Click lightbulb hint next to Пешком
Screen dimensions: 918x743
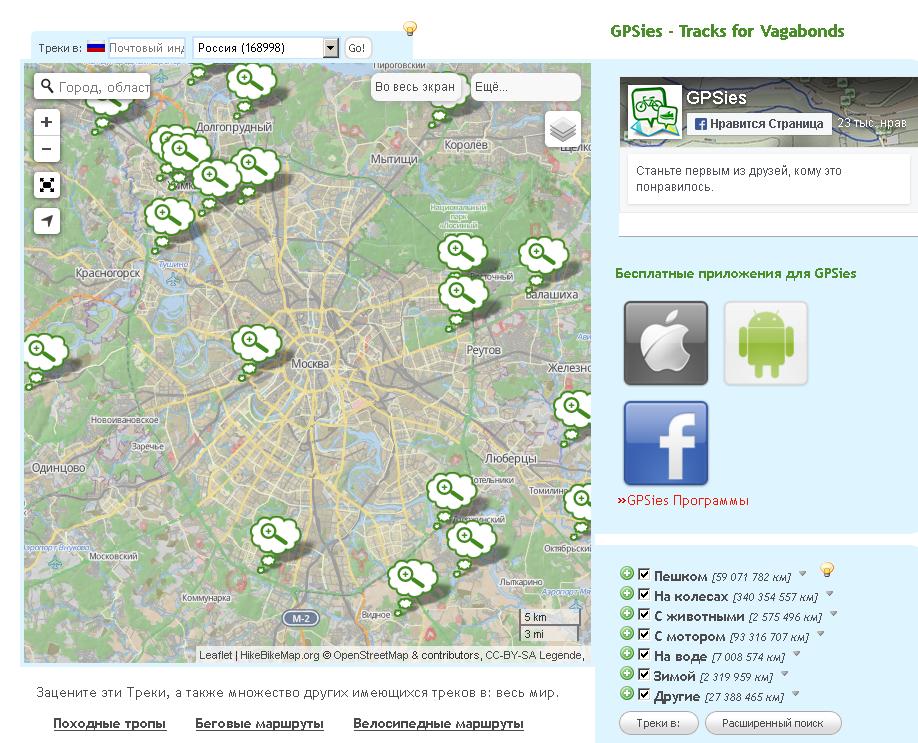[x=827, y=569]
